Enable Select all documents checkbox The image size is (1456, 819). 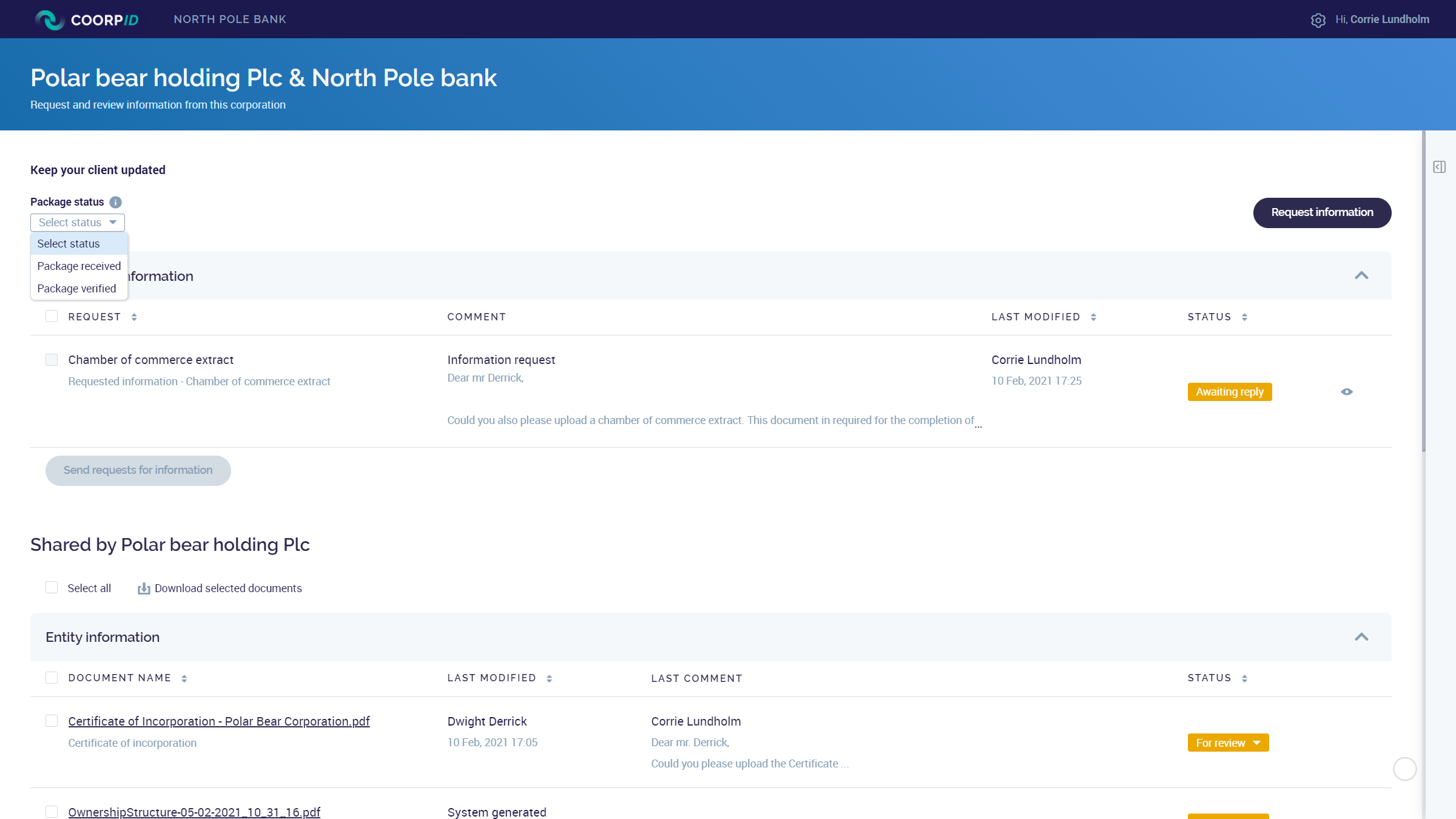[52, 587]
